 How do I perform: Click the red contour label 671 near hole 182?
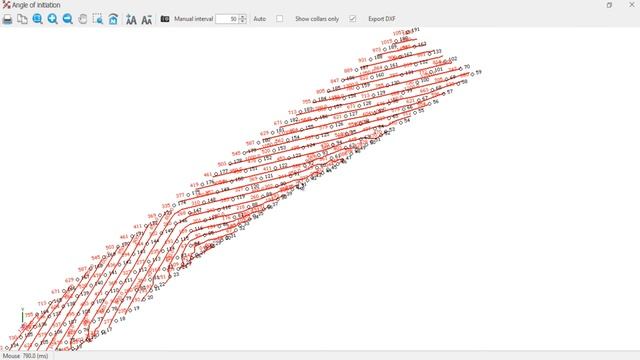278,123
